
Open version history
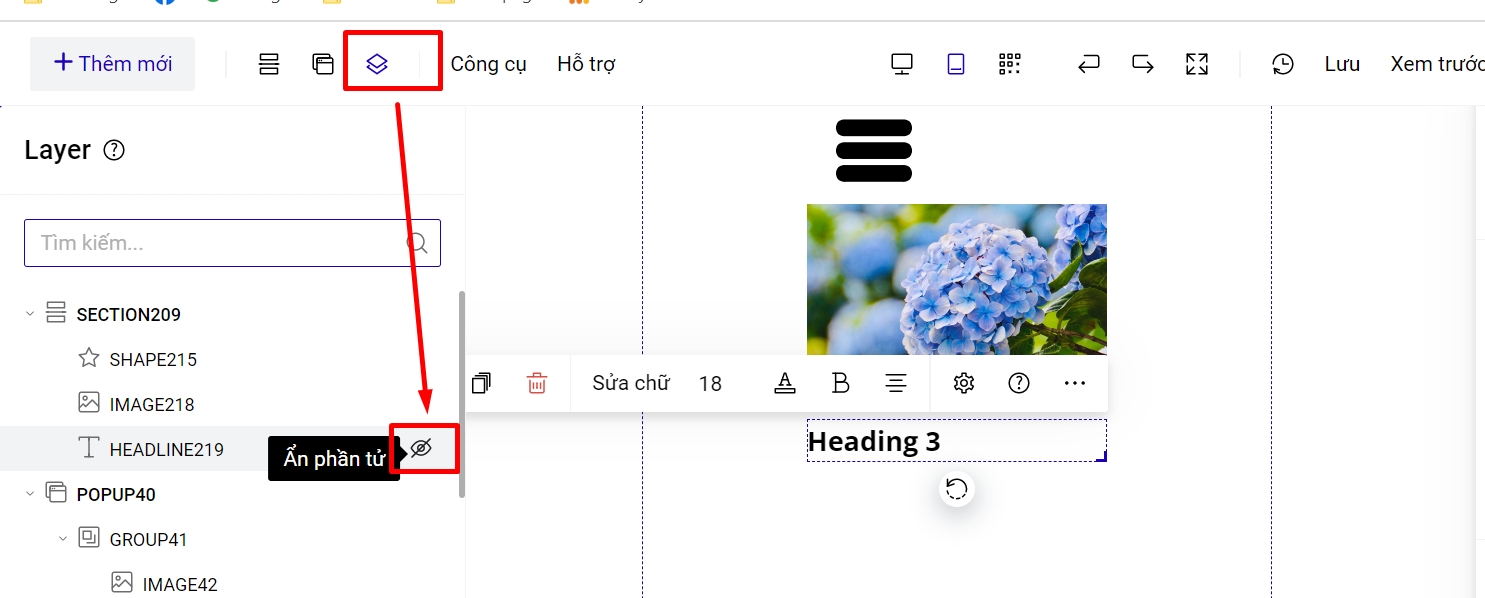(1282, 64)
